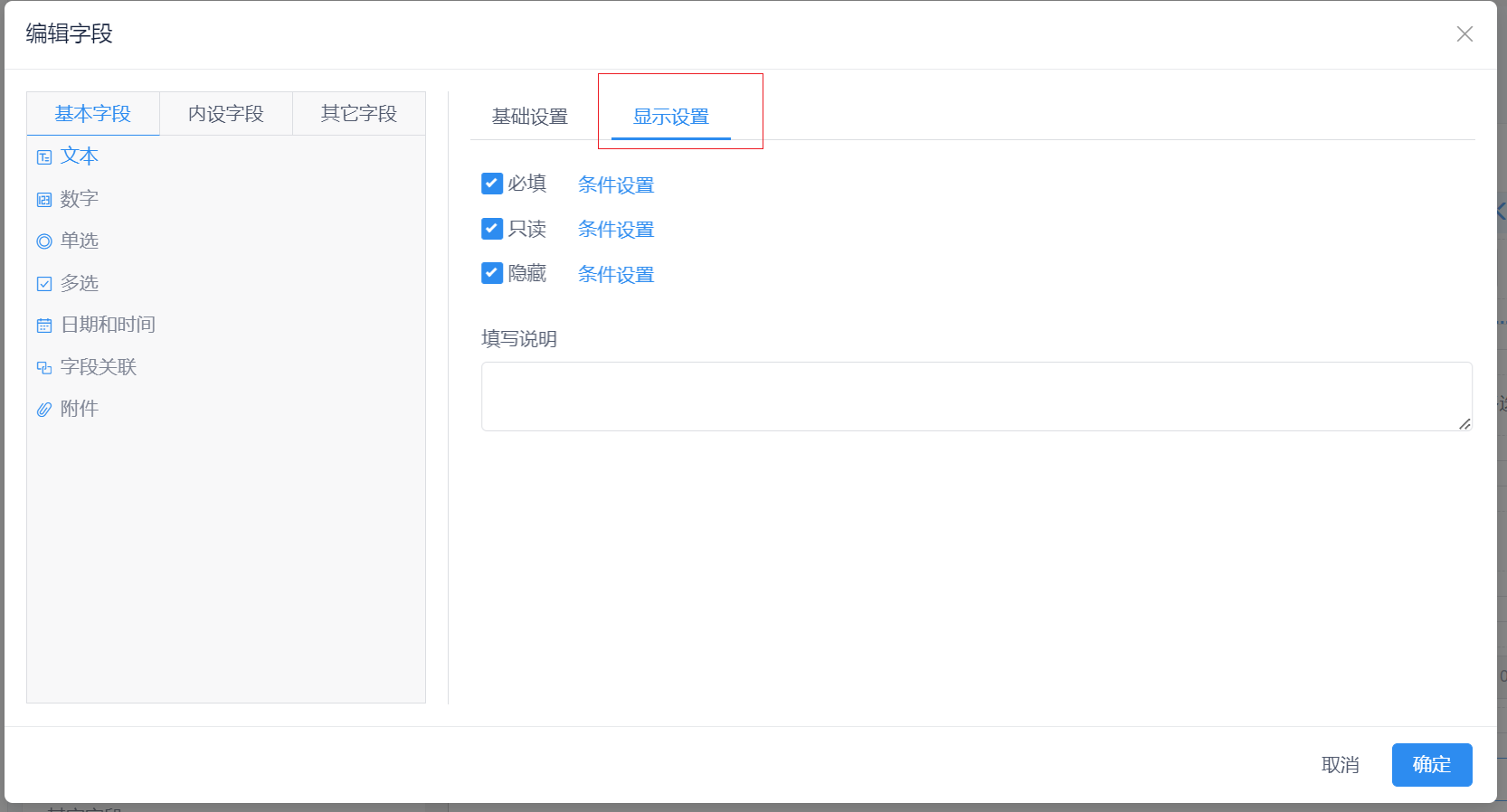Click the textarea resize handle

coord(1464,423)
